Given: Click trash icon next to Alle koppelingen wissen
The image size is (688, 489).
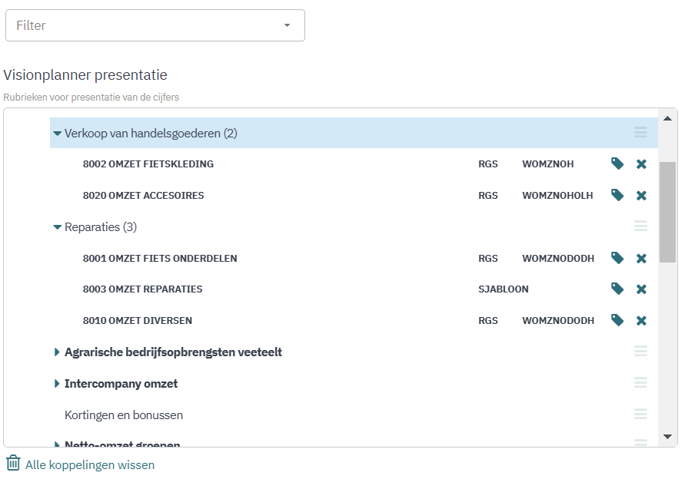Looking at the screenshot, I should 13,464.
